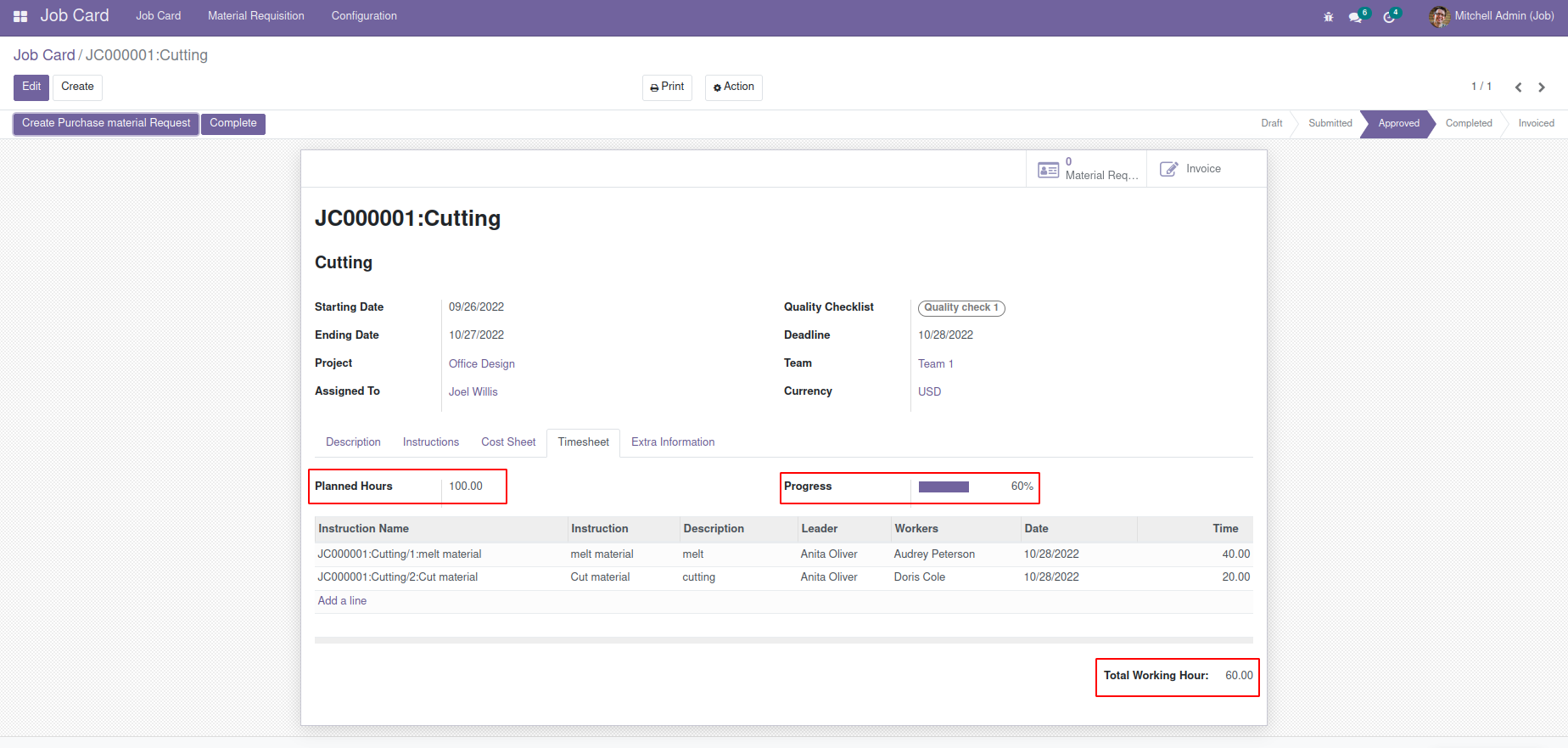Open the apps grid menu icon
Viewport: 1568px width, 748px height.
20,16
